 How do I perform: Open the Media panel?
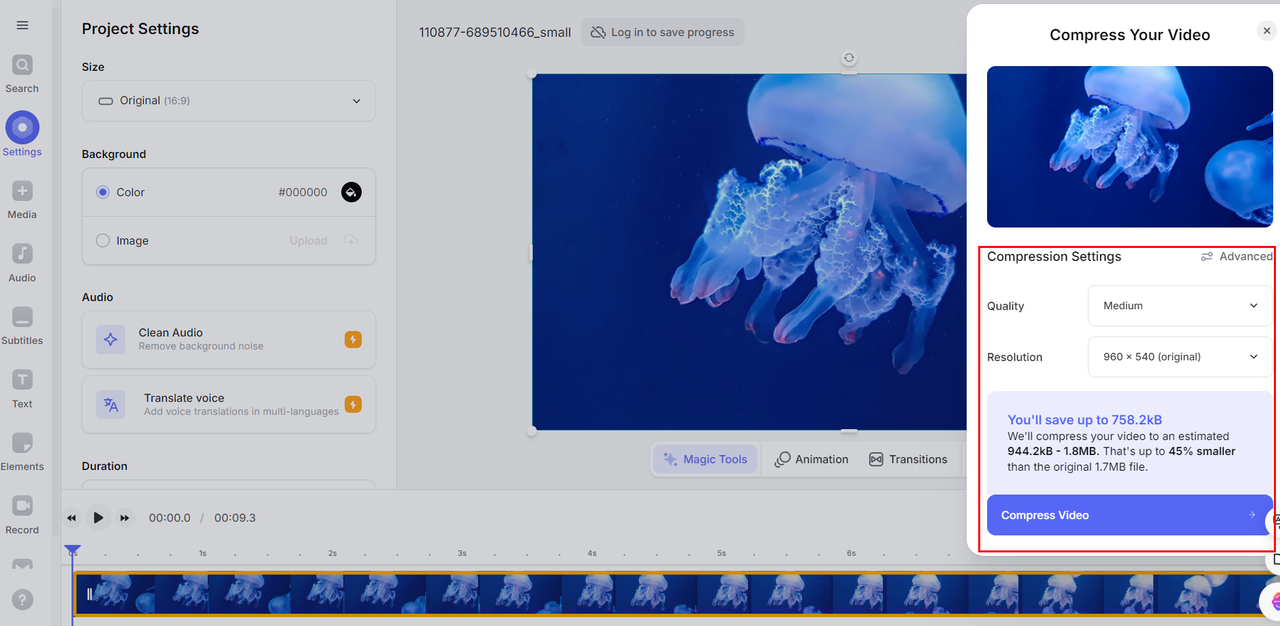click(x=22, y=200)
